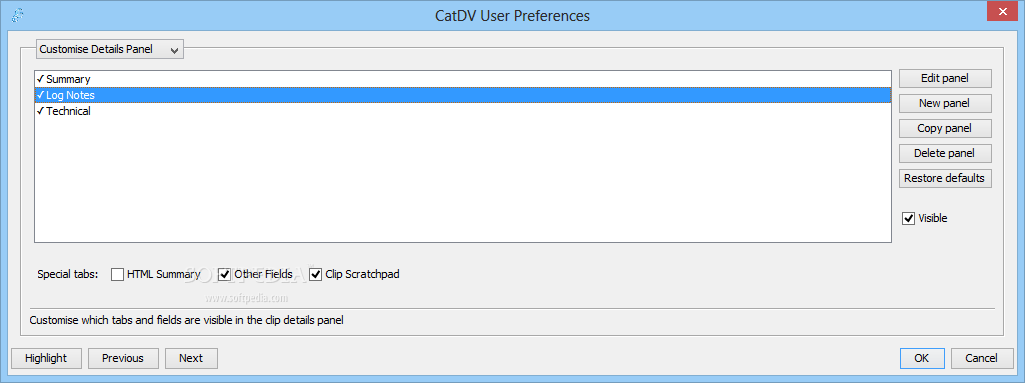Create a New panel
The width and height of the screenshot is (1025, 383).
945,103
